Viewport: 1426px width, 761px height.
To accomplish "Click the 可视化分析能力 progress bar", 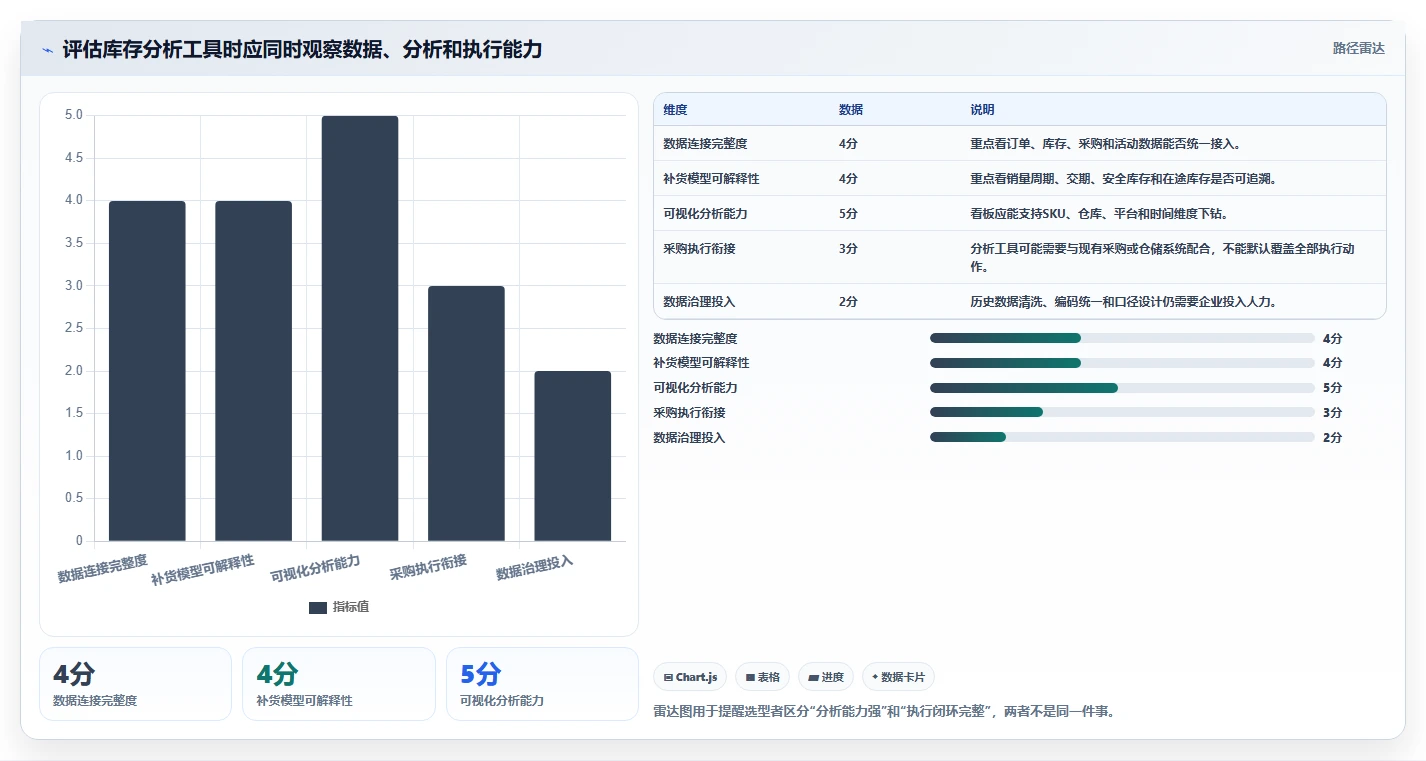I will (1122, 388).
